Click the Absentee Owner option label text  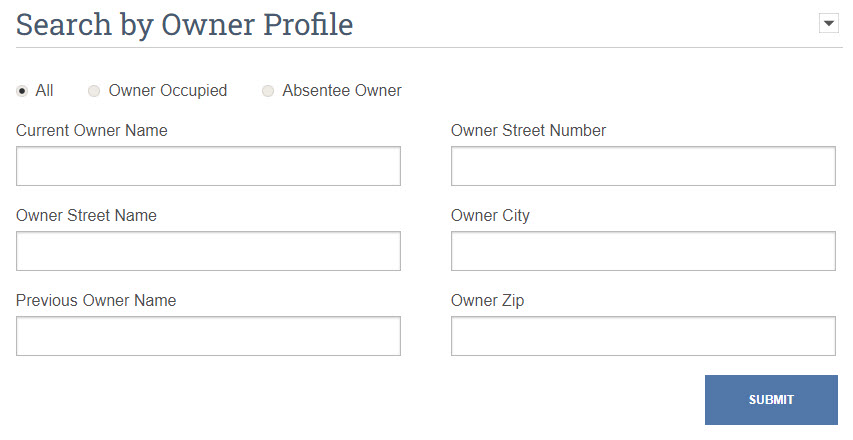pyautogui.click(x=342, y=90)
